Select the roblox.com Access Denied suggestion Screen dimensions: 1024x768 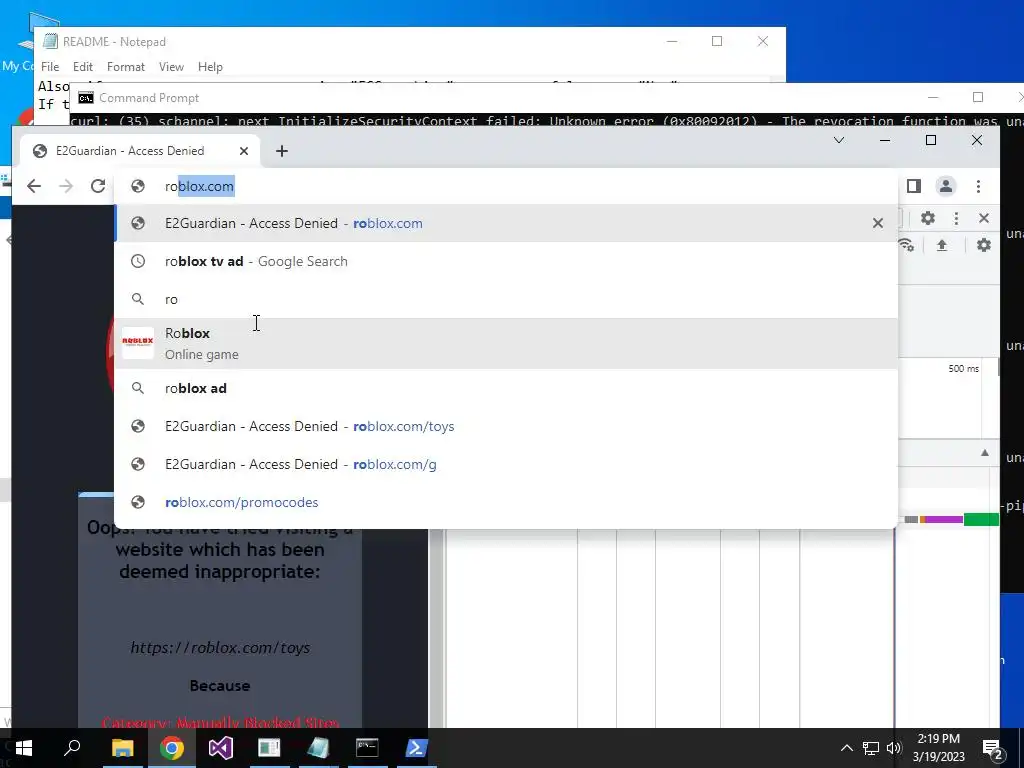(506, 223)
